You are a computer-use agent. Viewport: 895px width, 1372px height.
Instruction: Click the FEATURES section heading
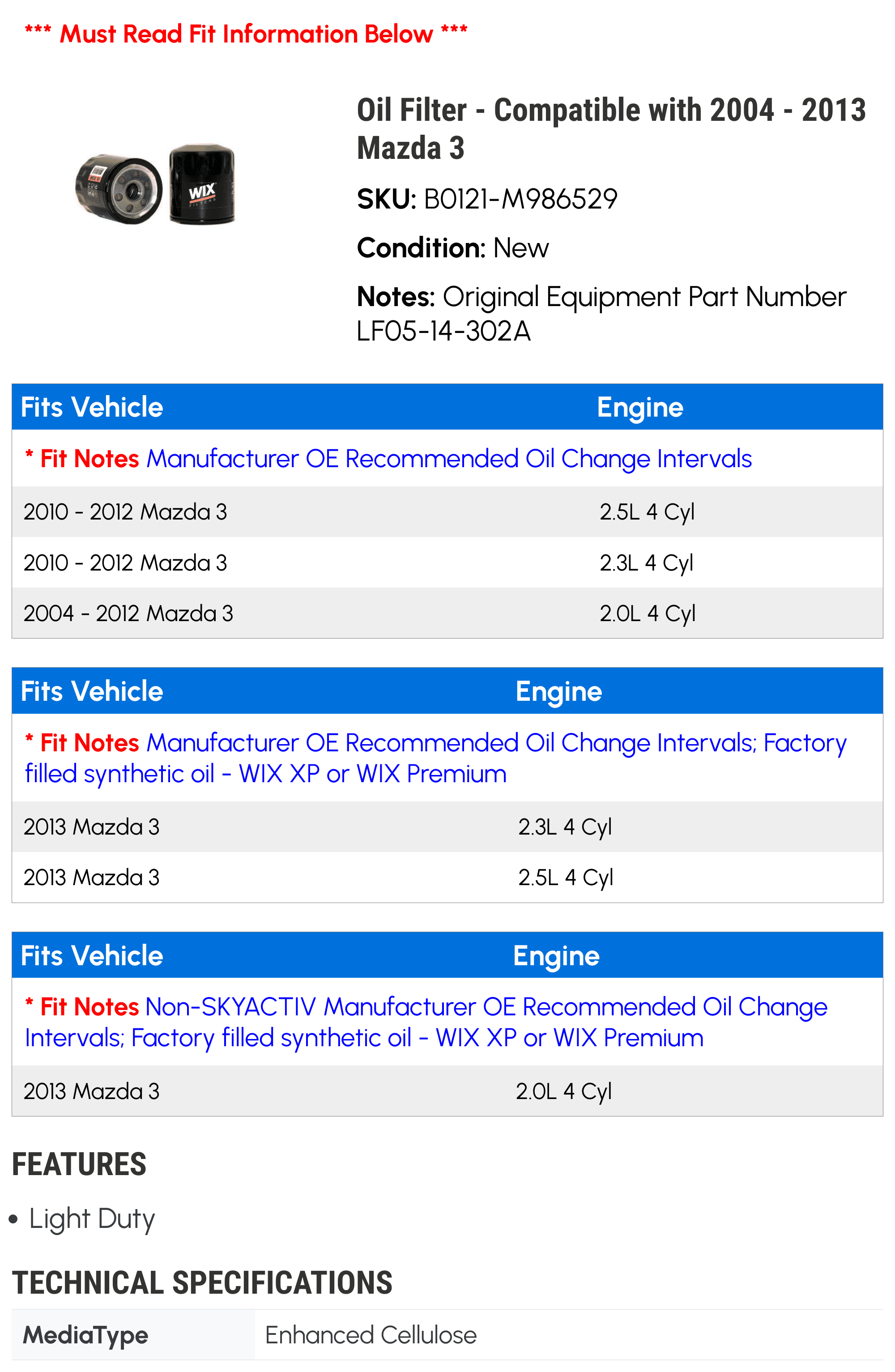point(79,1164)
